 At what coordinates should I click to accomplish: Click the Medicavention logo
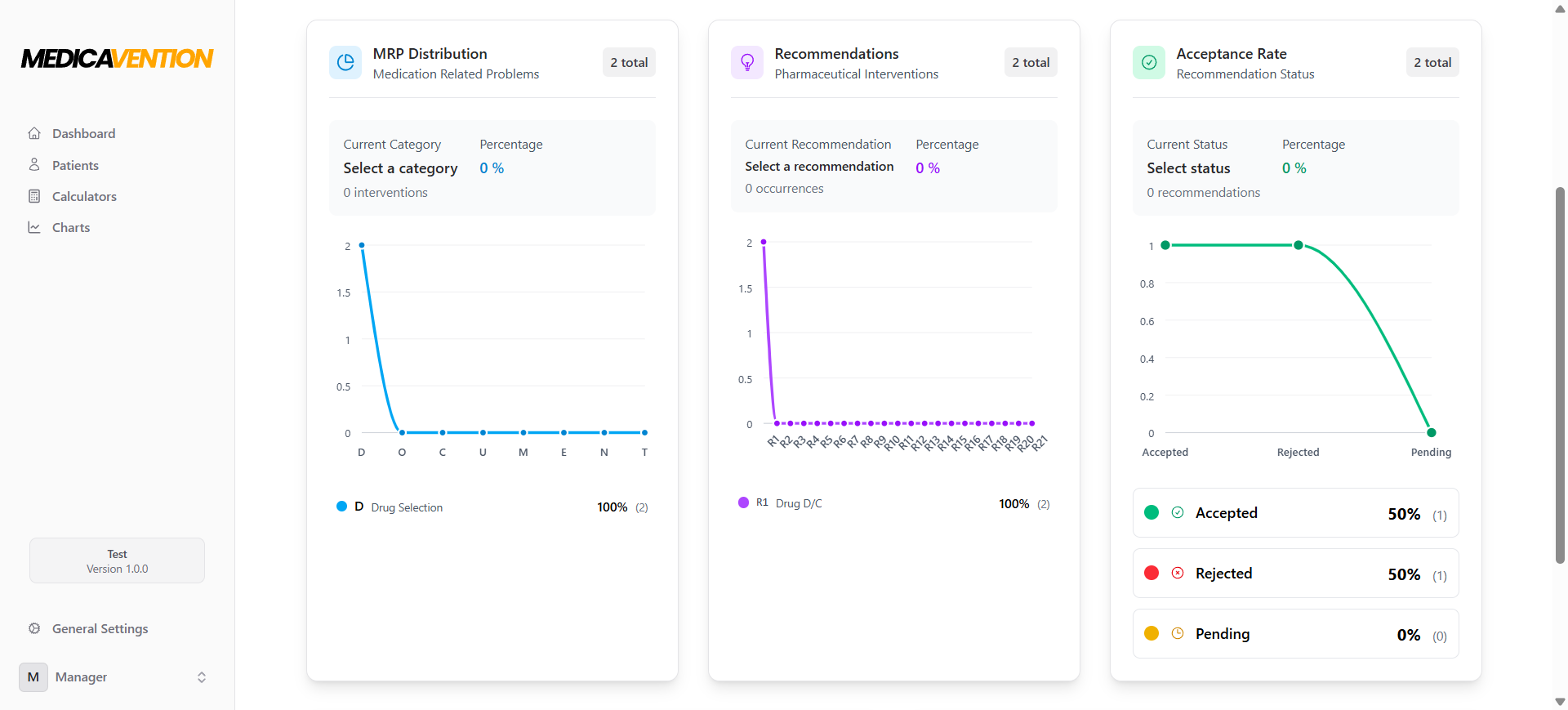pos(117,59)
